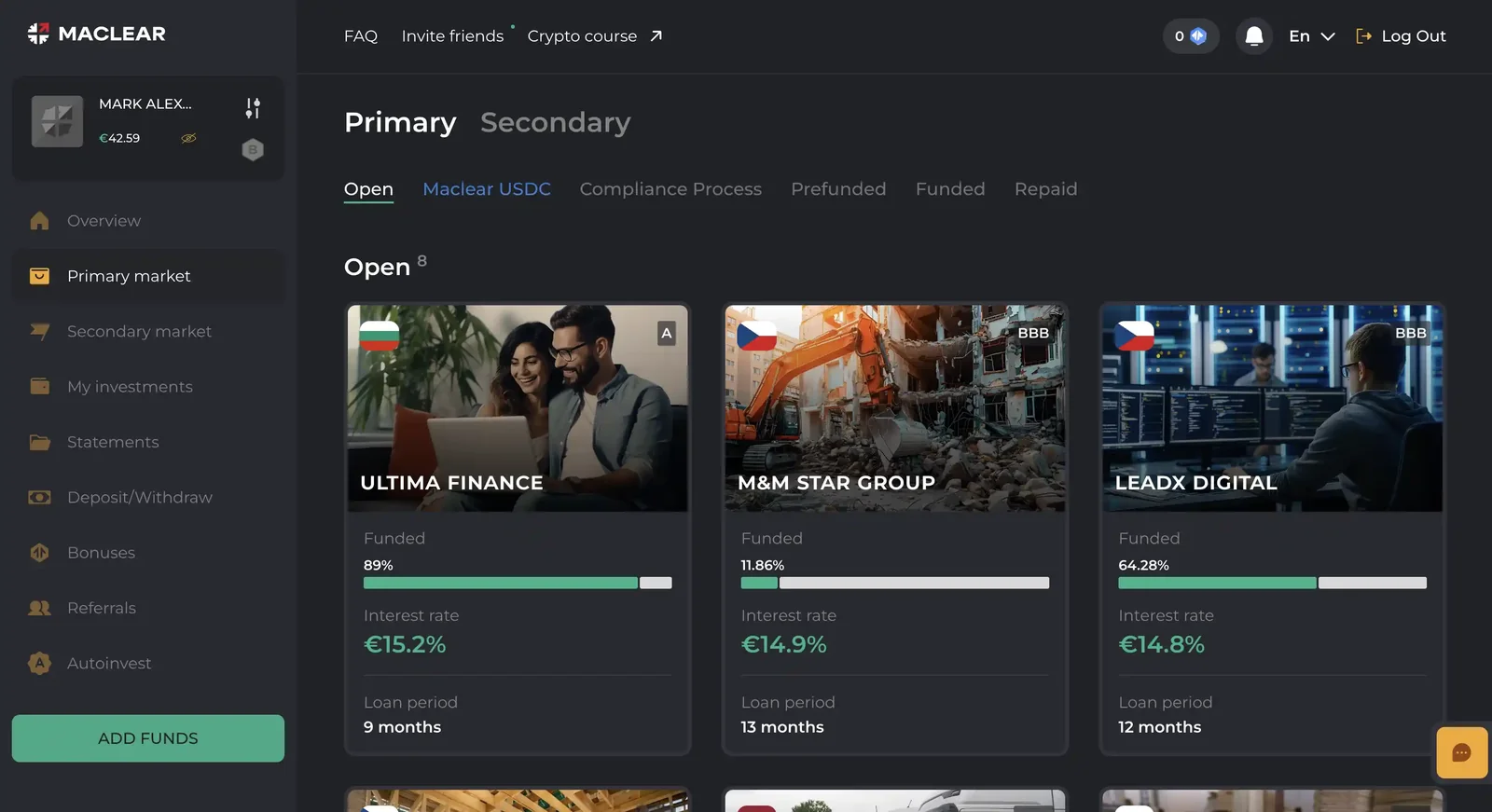Switch to the Secondary tab

point(556,122)
